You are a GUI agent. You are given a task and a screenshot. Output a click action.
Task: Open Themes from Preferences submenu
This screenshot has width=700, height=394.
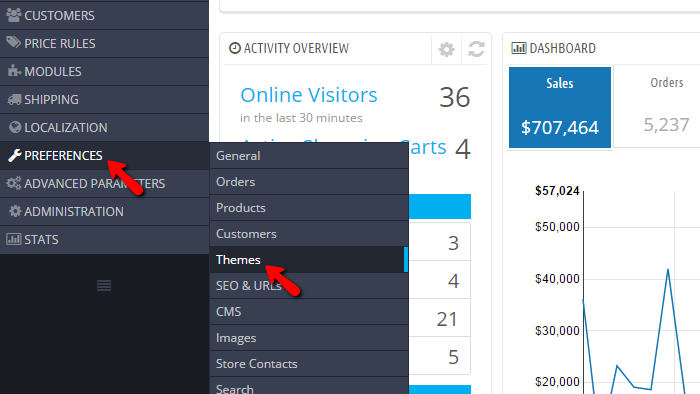309,260
